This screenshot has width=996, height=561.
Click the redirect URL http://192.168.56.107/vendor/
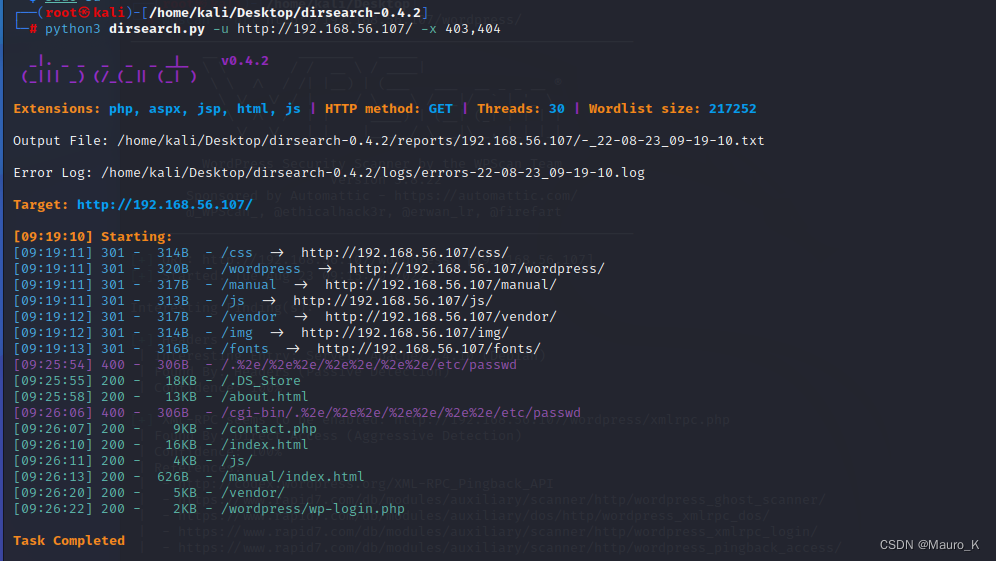coord(441,316)
